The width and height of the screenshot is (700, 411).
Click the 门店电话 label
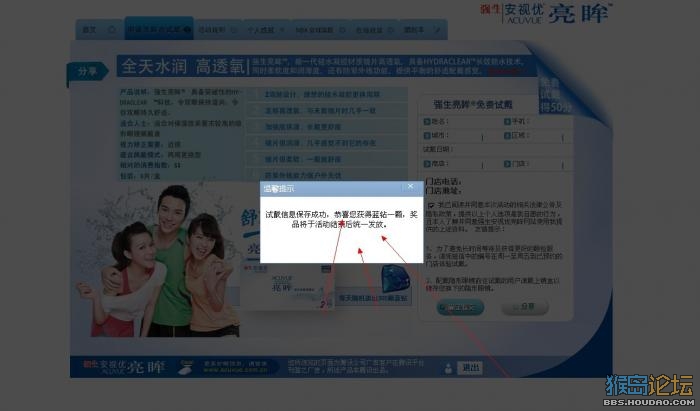444,182
